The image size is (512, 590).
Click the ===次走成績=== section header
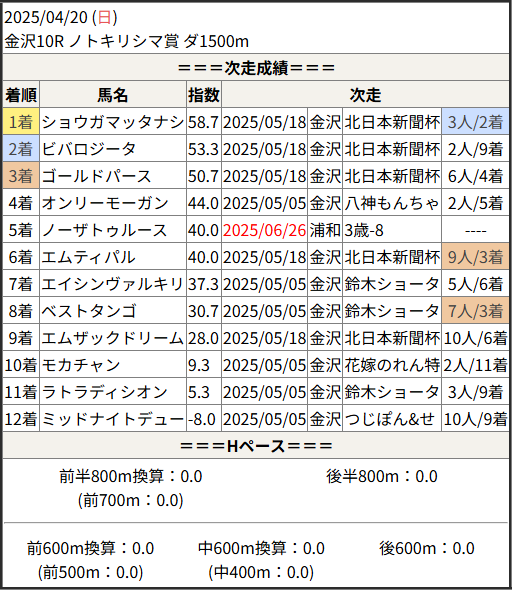(x=256, y=68)
